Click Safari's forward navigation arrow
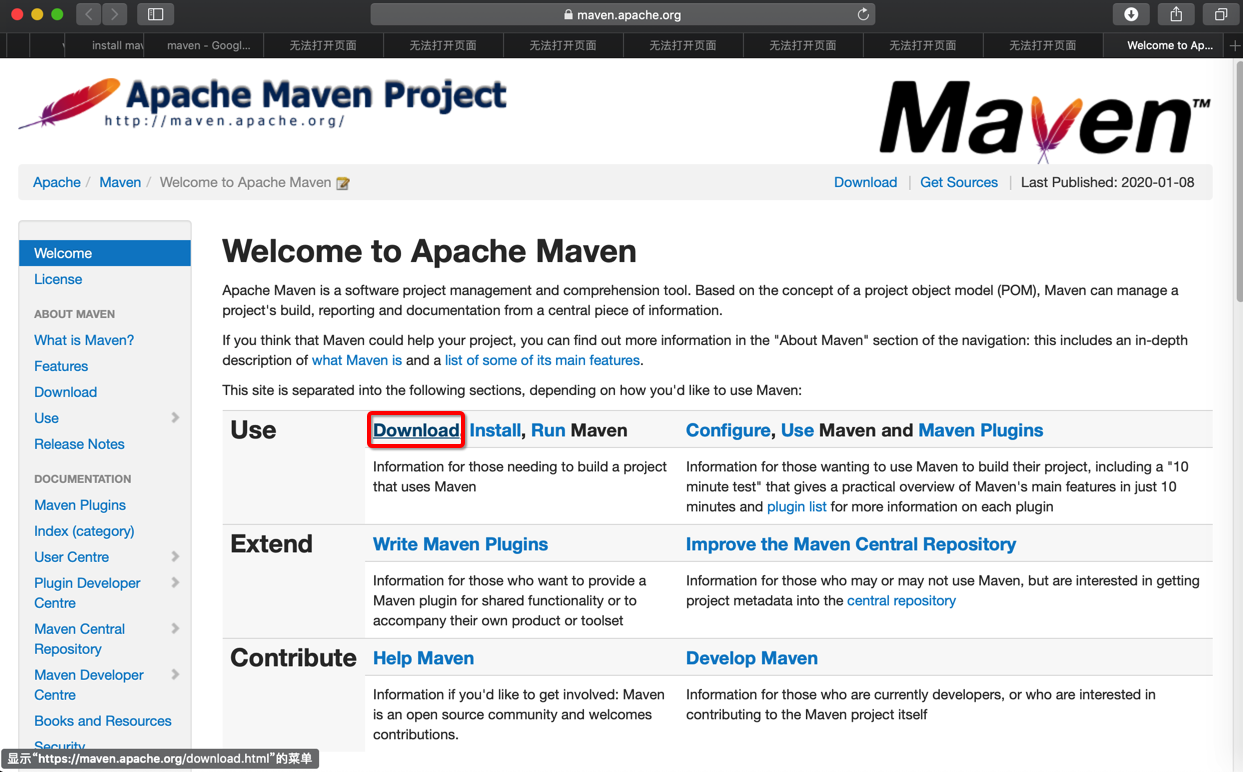 [x=115, y=14]
